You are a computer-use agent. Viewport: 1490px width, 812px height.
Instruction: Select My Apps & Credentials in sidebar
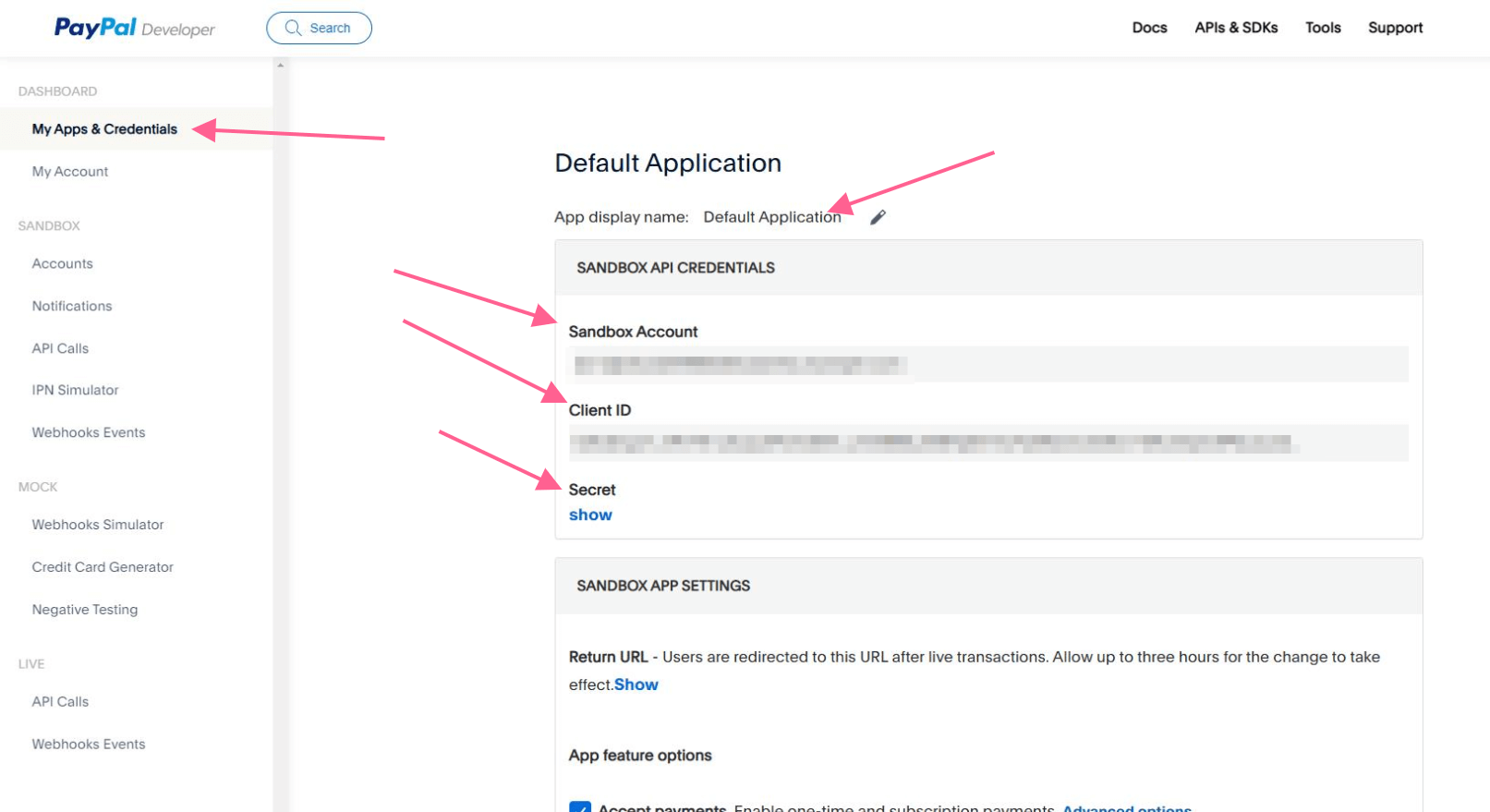104,129
